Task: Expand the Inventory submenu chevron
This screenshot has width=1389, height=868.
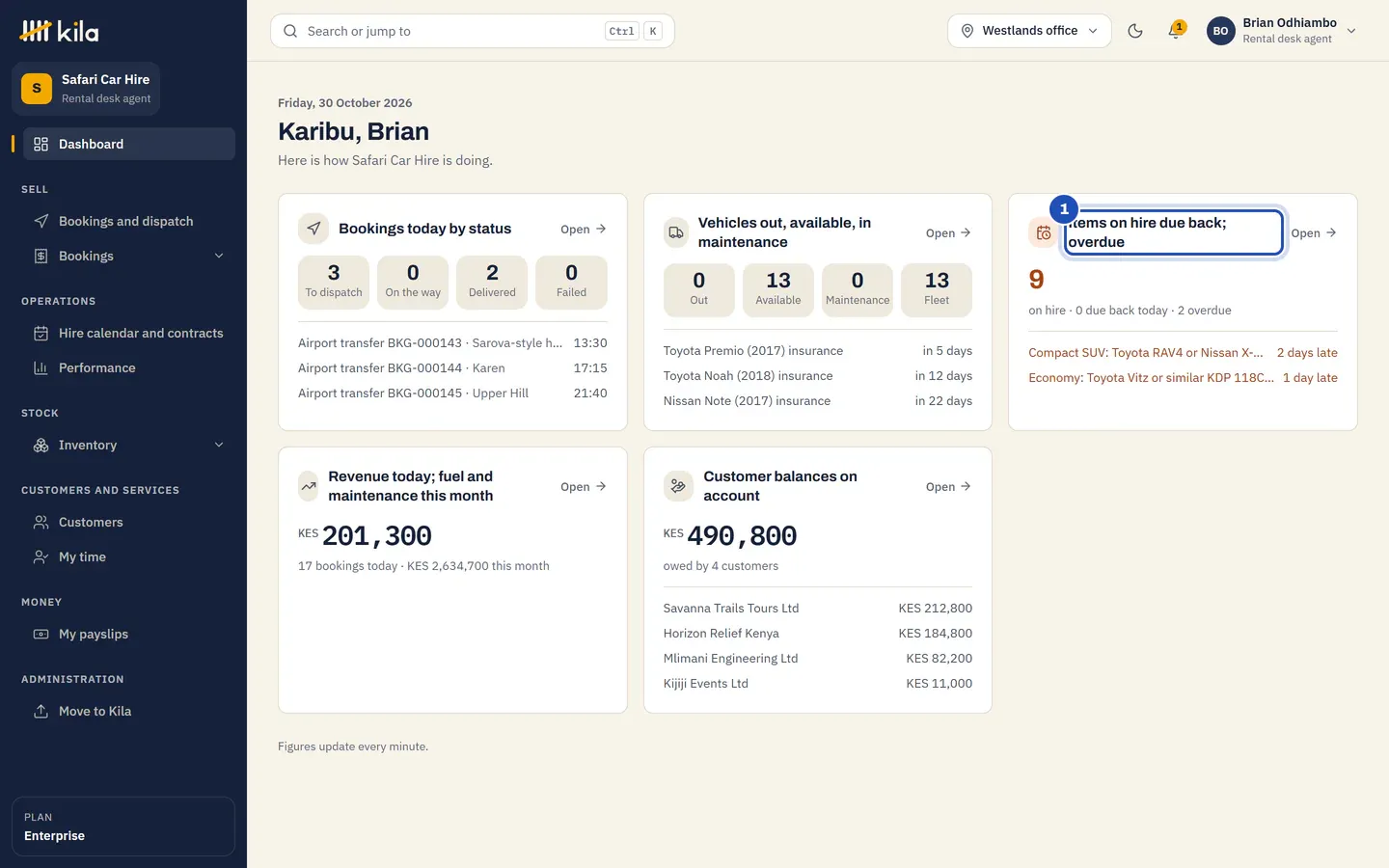Action: click(219, 445)
